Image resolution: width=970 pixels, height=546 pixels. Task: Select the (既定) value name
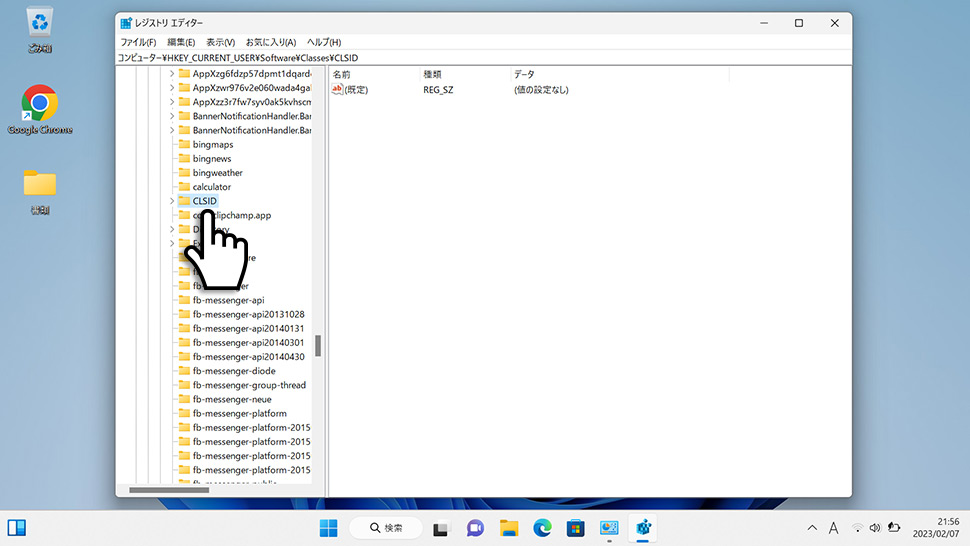click(356, 90)
